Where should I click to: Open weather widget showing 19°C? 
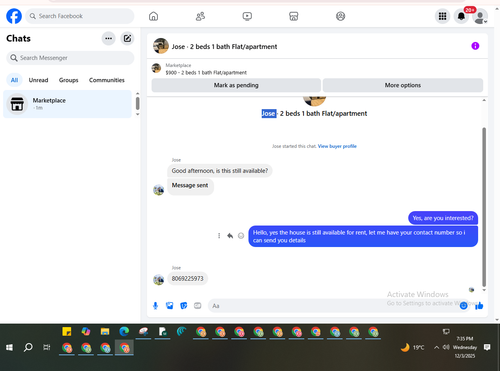413,347
